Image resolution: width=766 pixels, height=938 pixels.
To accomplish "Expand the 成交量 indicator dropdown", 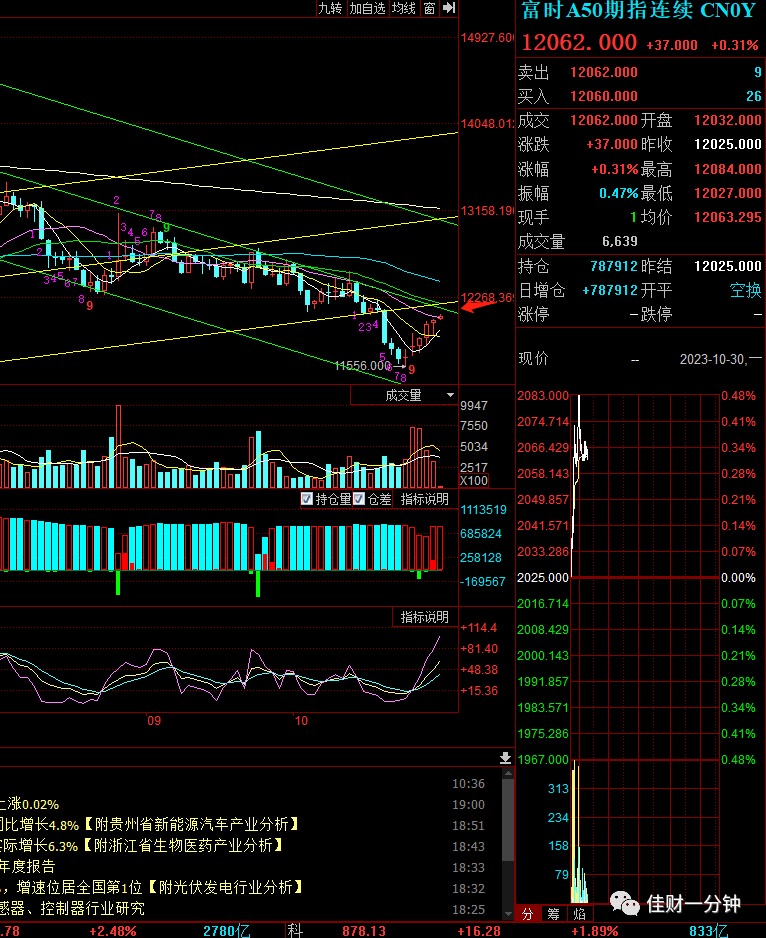I will (x=450, y=395).
